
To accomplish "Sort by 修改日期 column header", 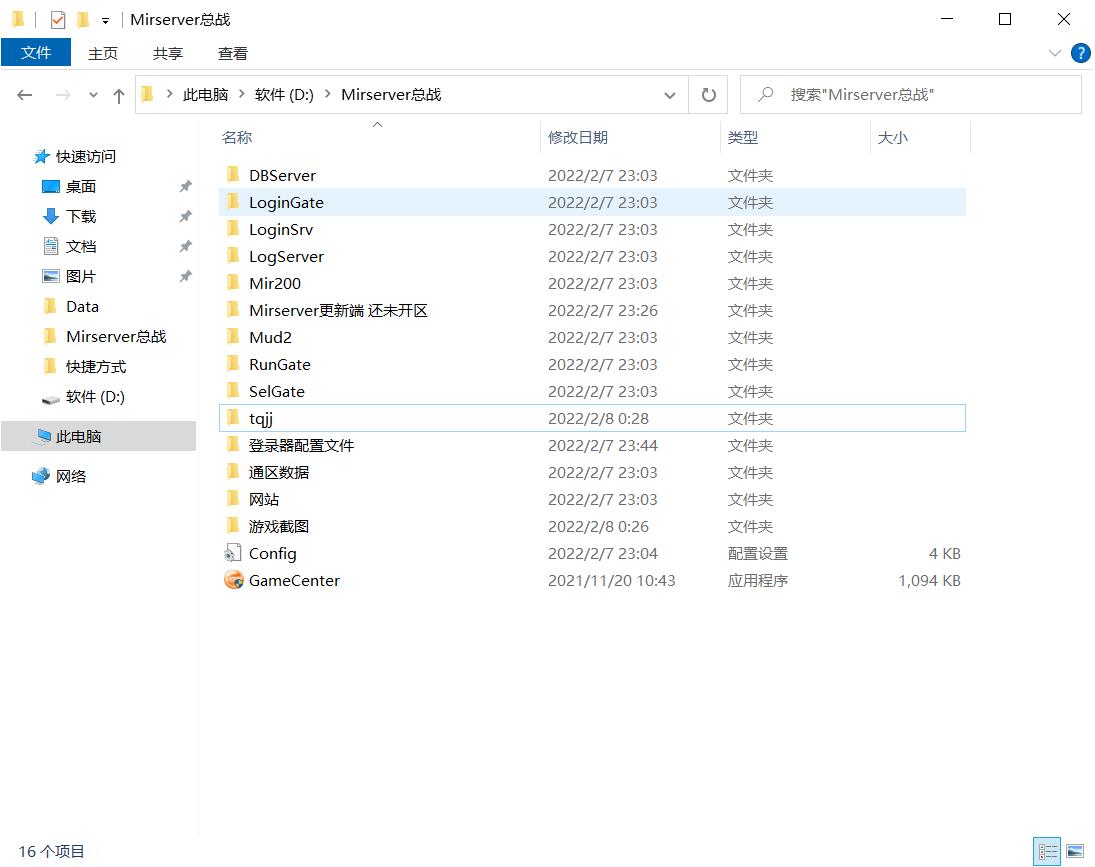I will pyautogui.click(x=578, y=137).
